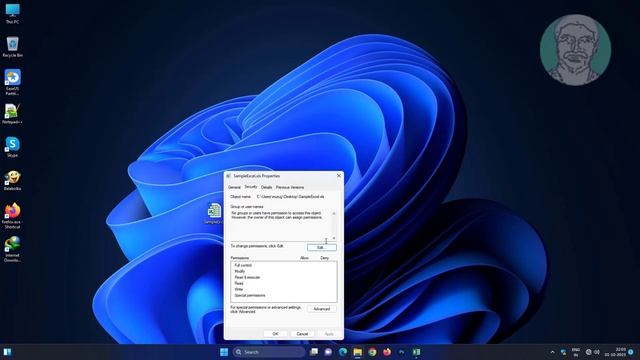Select EaseUS Partition desktop shortcut
640x360 pixels.
(12, 82)
